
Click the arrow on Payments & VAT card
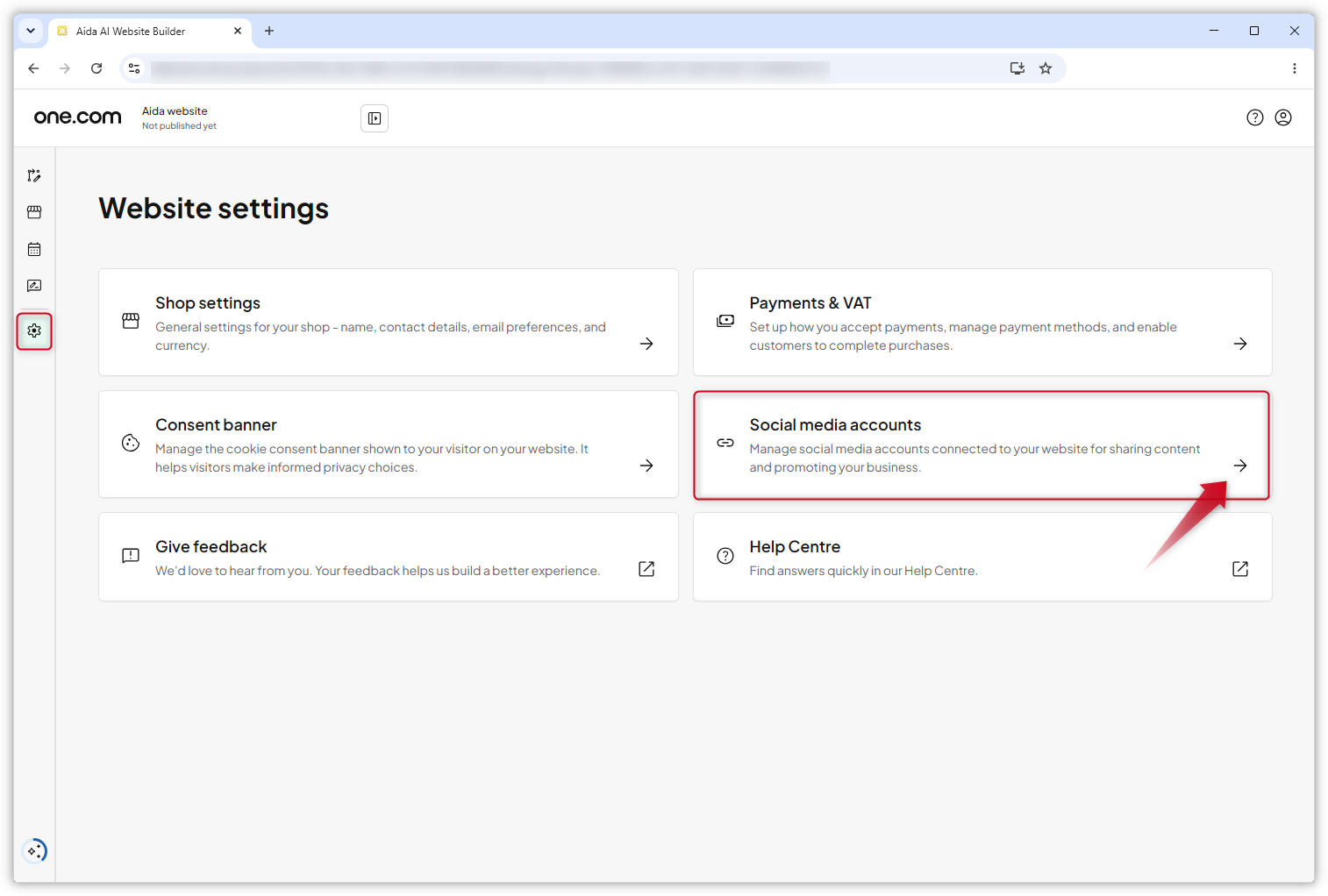click(x=1240, y=344)
